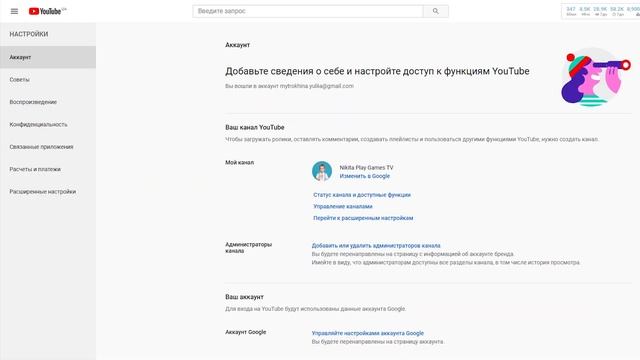Open Воспроизведение settings section
The width and height of the screenshot is (640, 360).
pos(48,102)
